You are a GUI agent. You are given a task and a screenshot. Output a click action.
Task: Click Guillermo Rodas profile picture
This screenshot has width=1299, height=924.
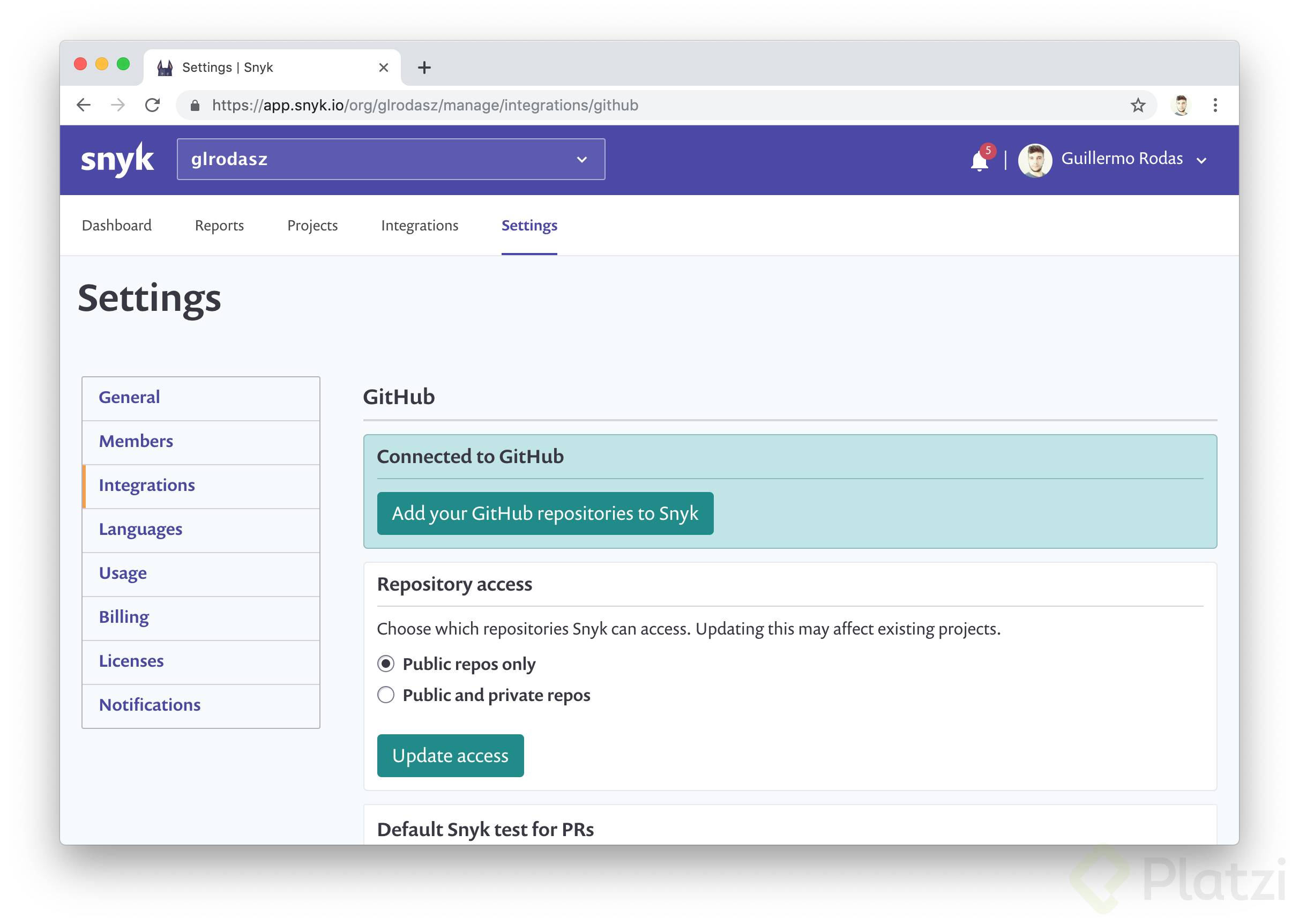tap(1034, 160)
